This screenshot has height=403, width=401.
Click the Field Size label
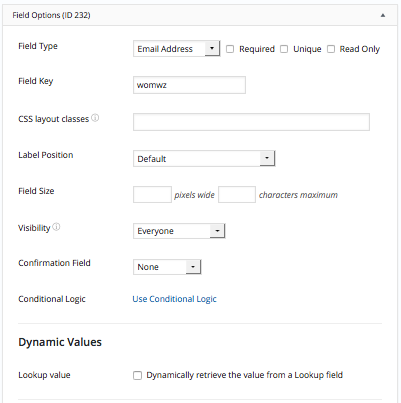coord(36,191)
